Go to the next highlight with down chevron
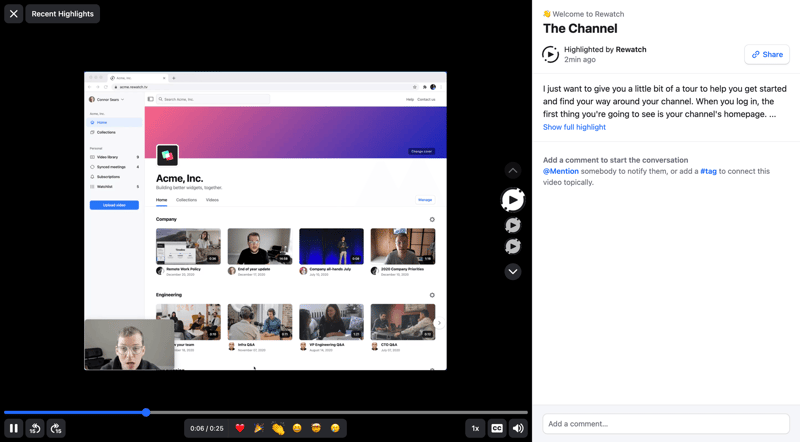The width and height of the screenshot is (800, 442). click(x=513, y=272)
